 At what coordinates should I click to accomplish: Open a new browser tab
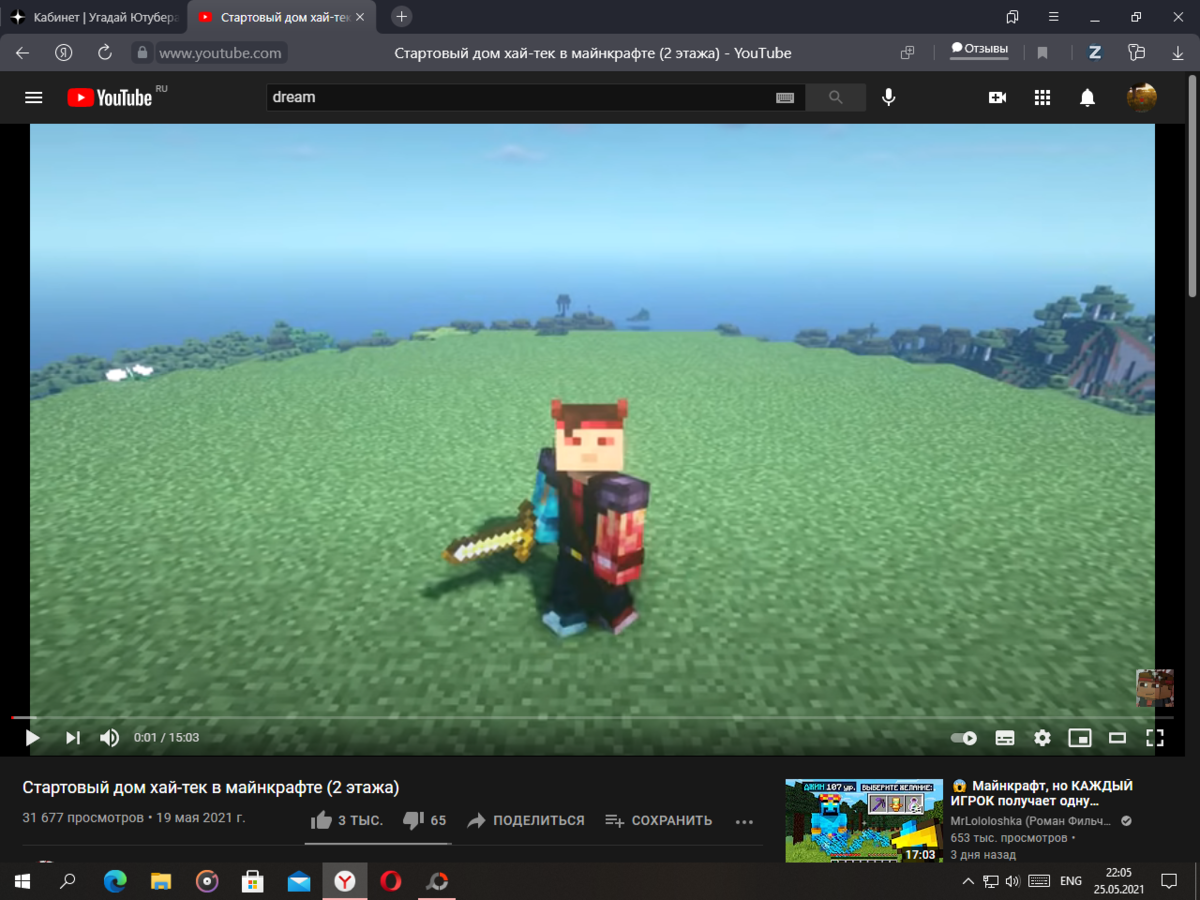401,17
